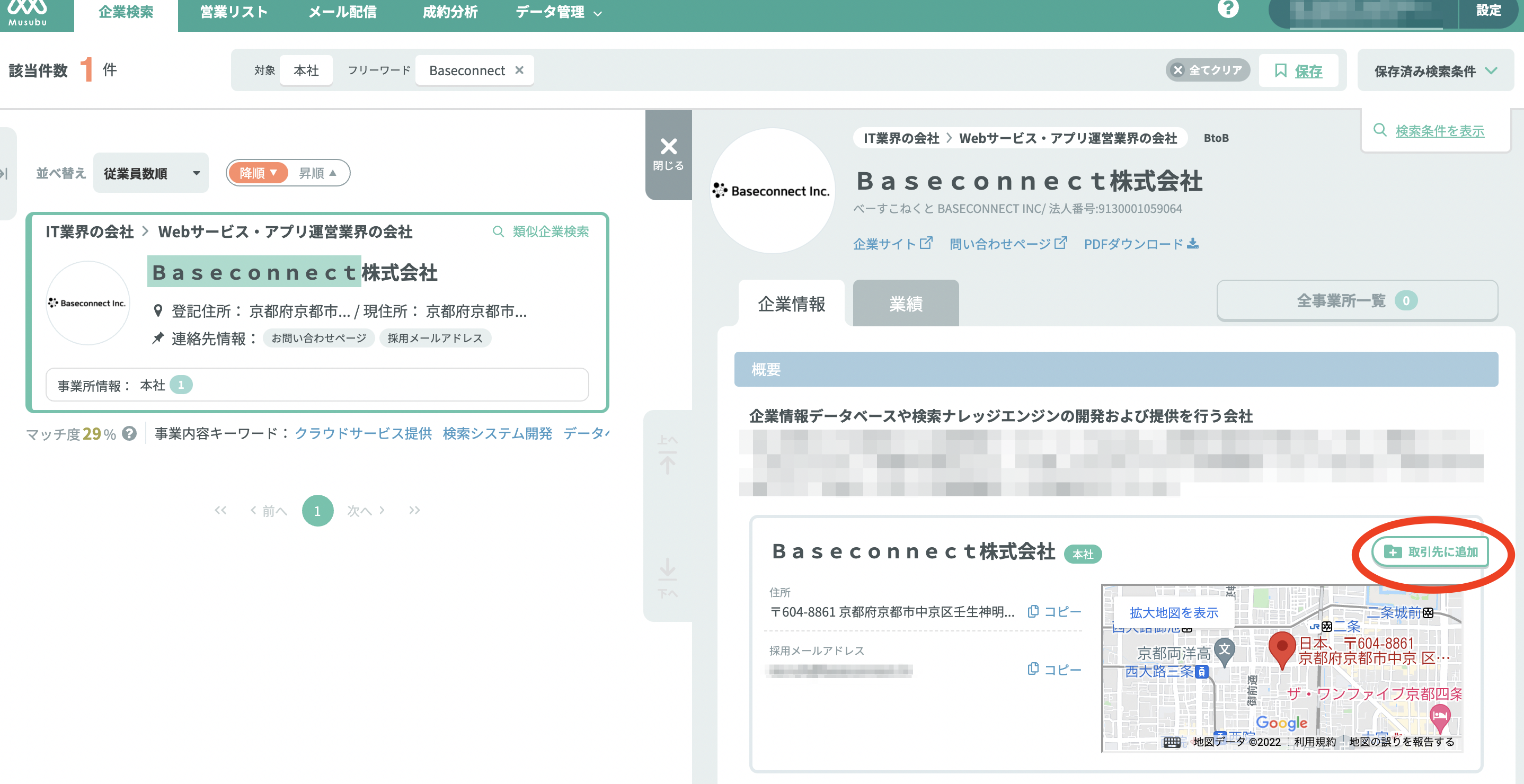Click the similar company search magnifier icon
Viewport: 1524px width, 784px height.
click(499, 231)
